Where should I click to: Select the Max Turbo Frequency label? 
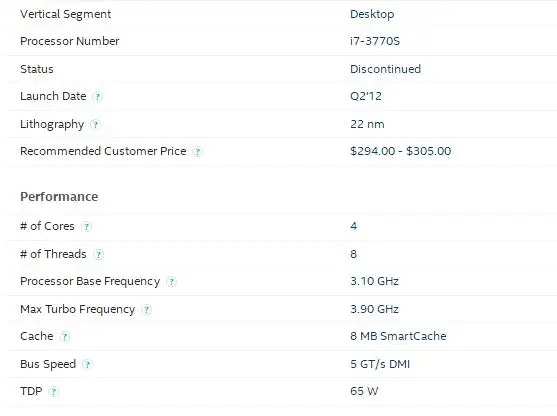click(77, 309)
